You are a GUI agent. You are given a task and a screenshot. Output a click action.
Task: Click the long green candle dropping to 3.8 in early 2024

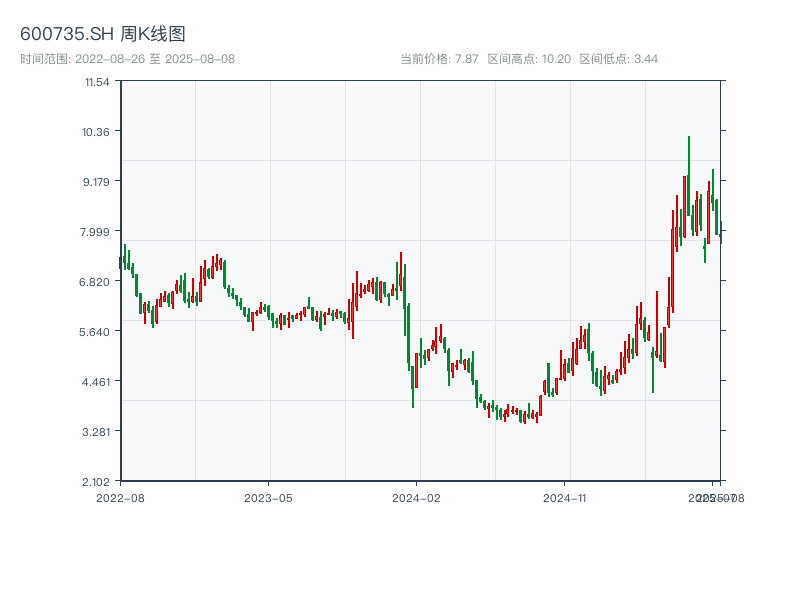pos(413,386)
